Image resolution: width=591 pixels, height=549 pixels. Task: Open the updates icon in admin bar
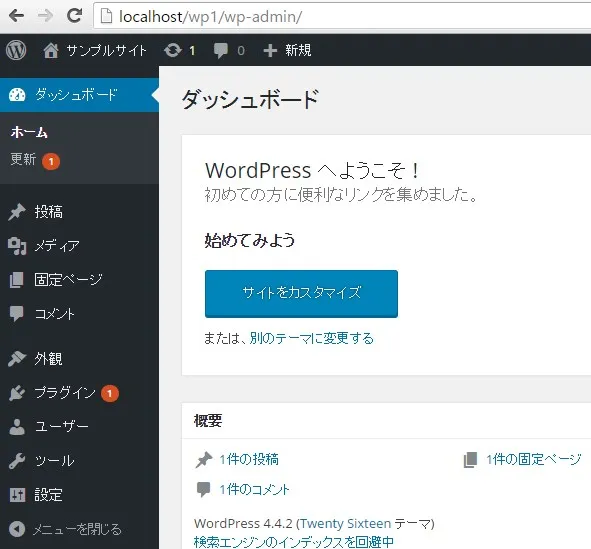[x=173, y=50]
